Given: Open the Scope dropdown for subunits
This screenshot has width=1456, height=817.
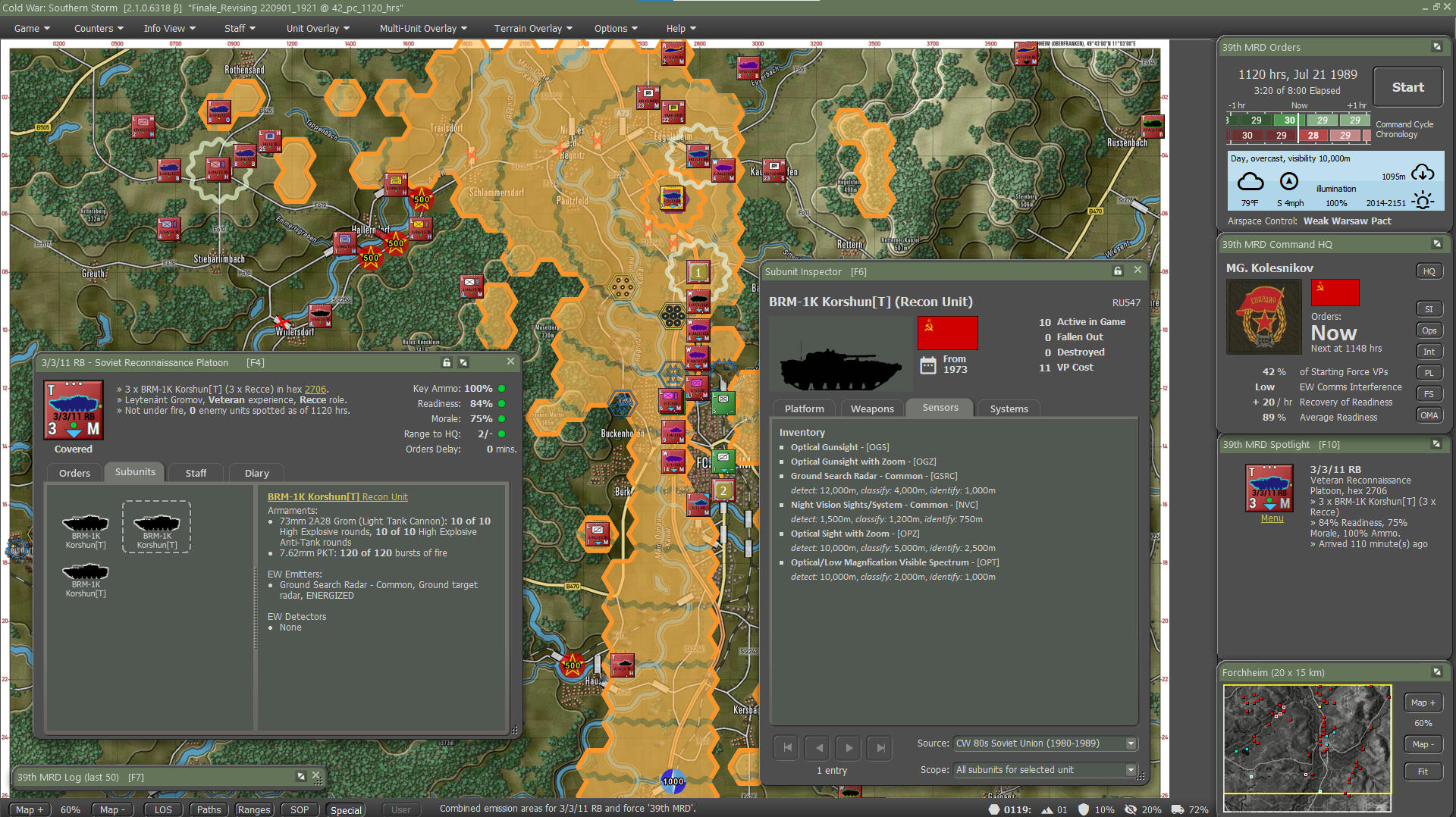Looking at the screenshot, I should pos(1044,769).
